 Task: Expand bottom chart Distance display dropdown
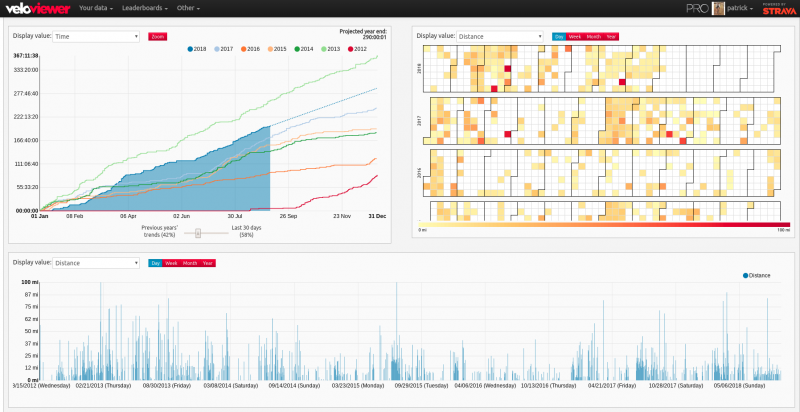[x=96, y=263]
